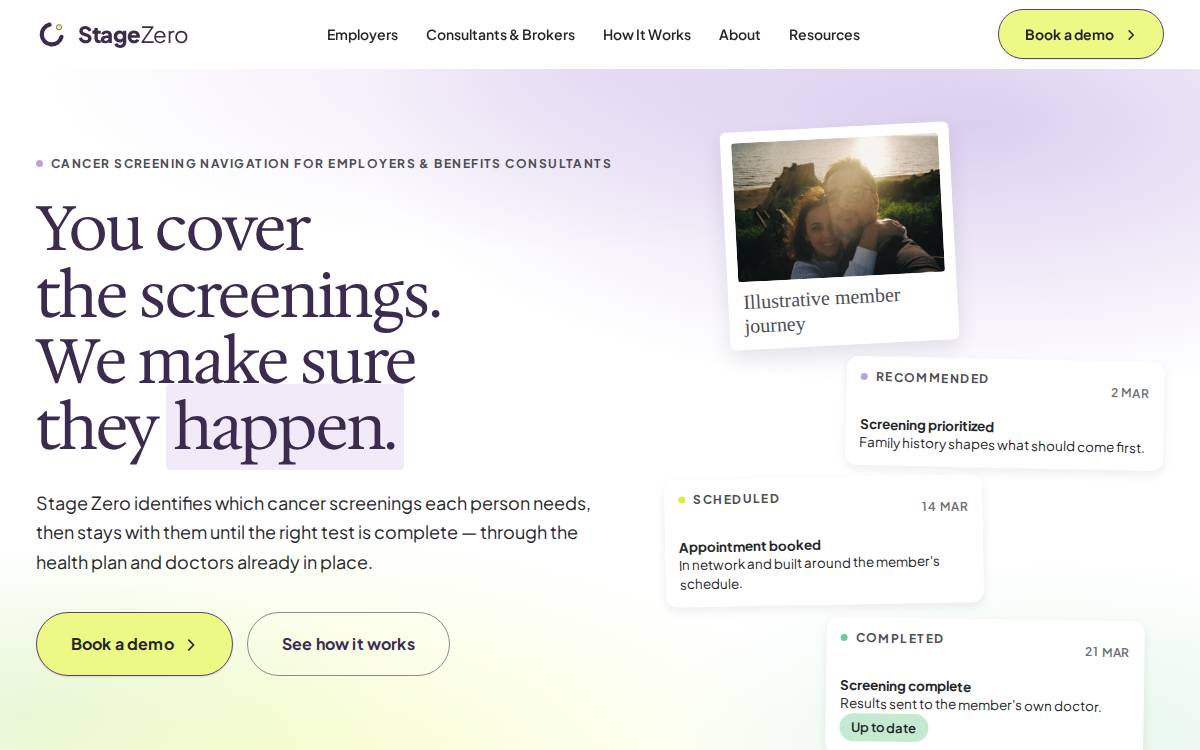
Task: Click the Screening prioritized card title
Action: [x=927, y=425]
